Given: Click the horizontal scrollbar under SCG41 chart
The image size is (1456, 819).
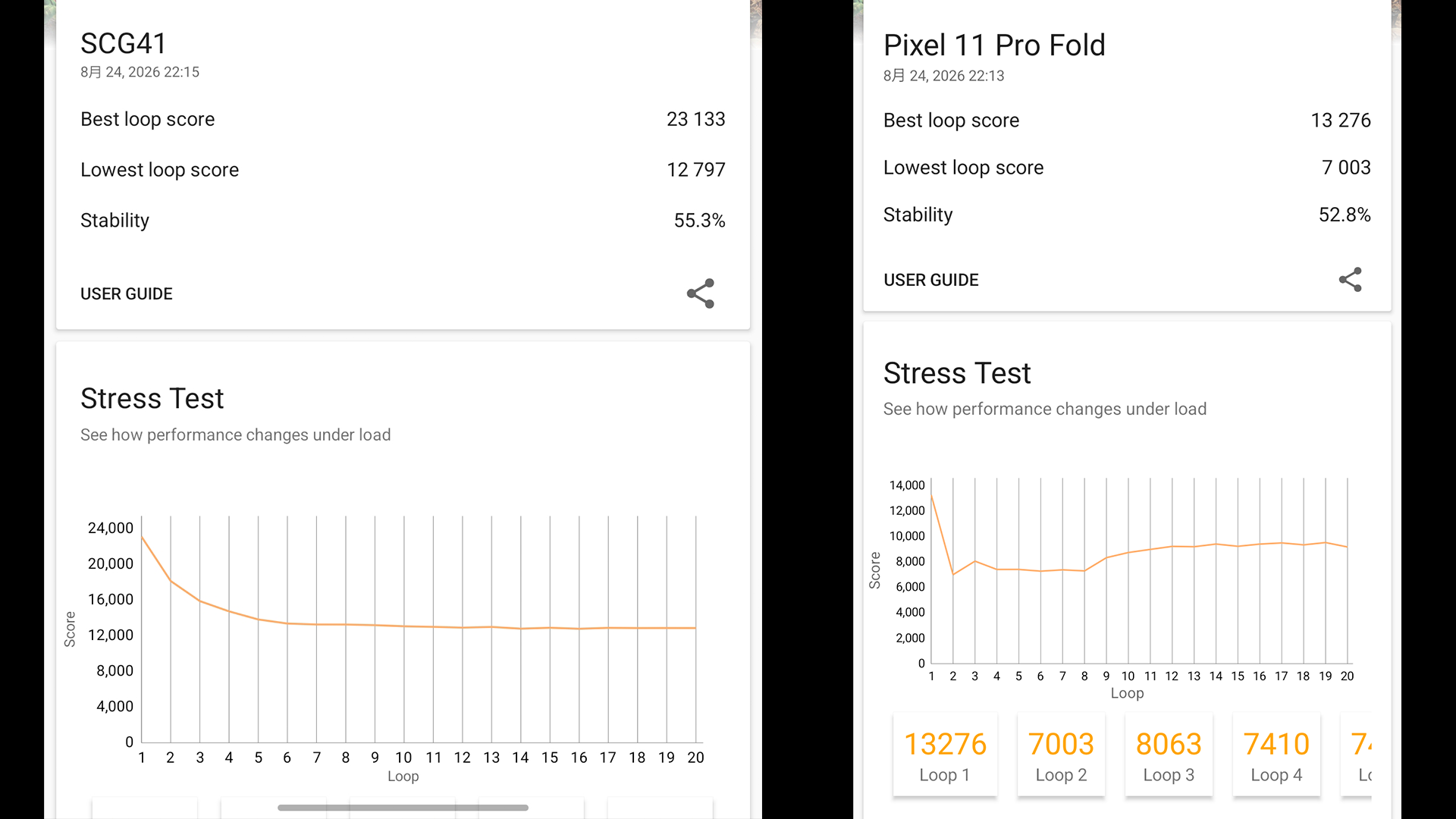Looking at the screenshot, I should pos(403,808).
